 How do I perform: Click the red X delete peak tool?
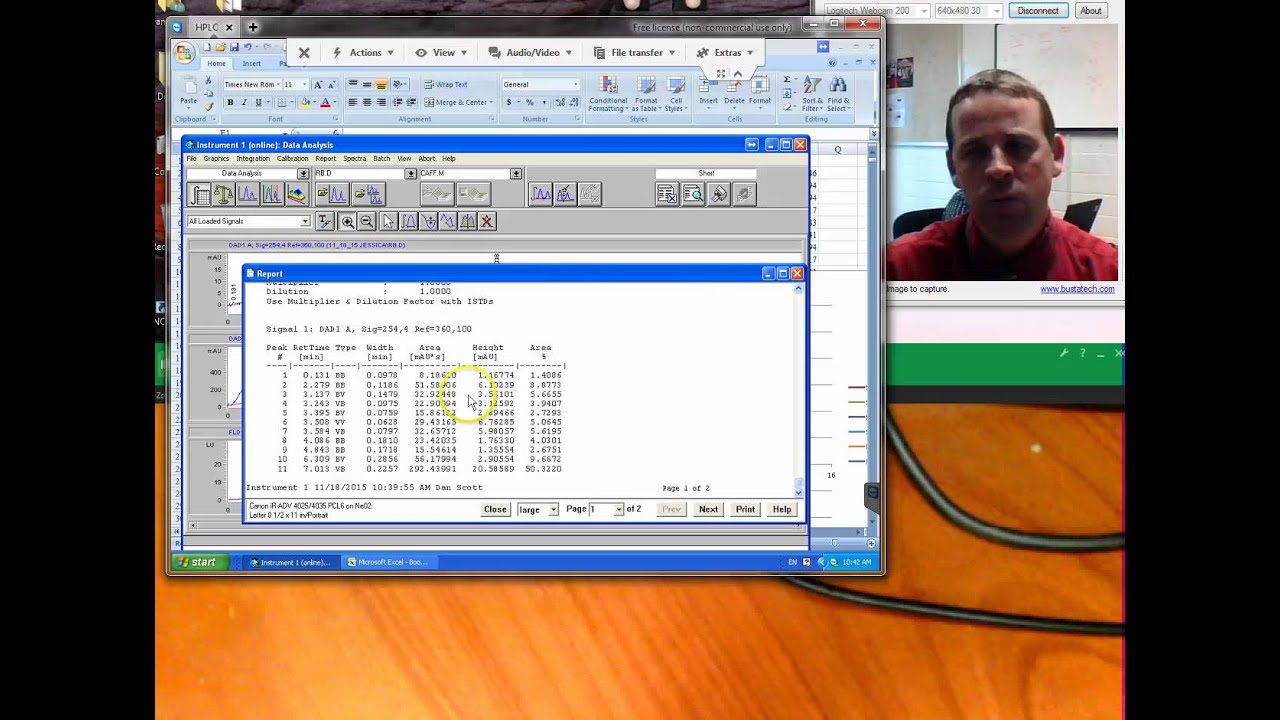click(487, 222)
